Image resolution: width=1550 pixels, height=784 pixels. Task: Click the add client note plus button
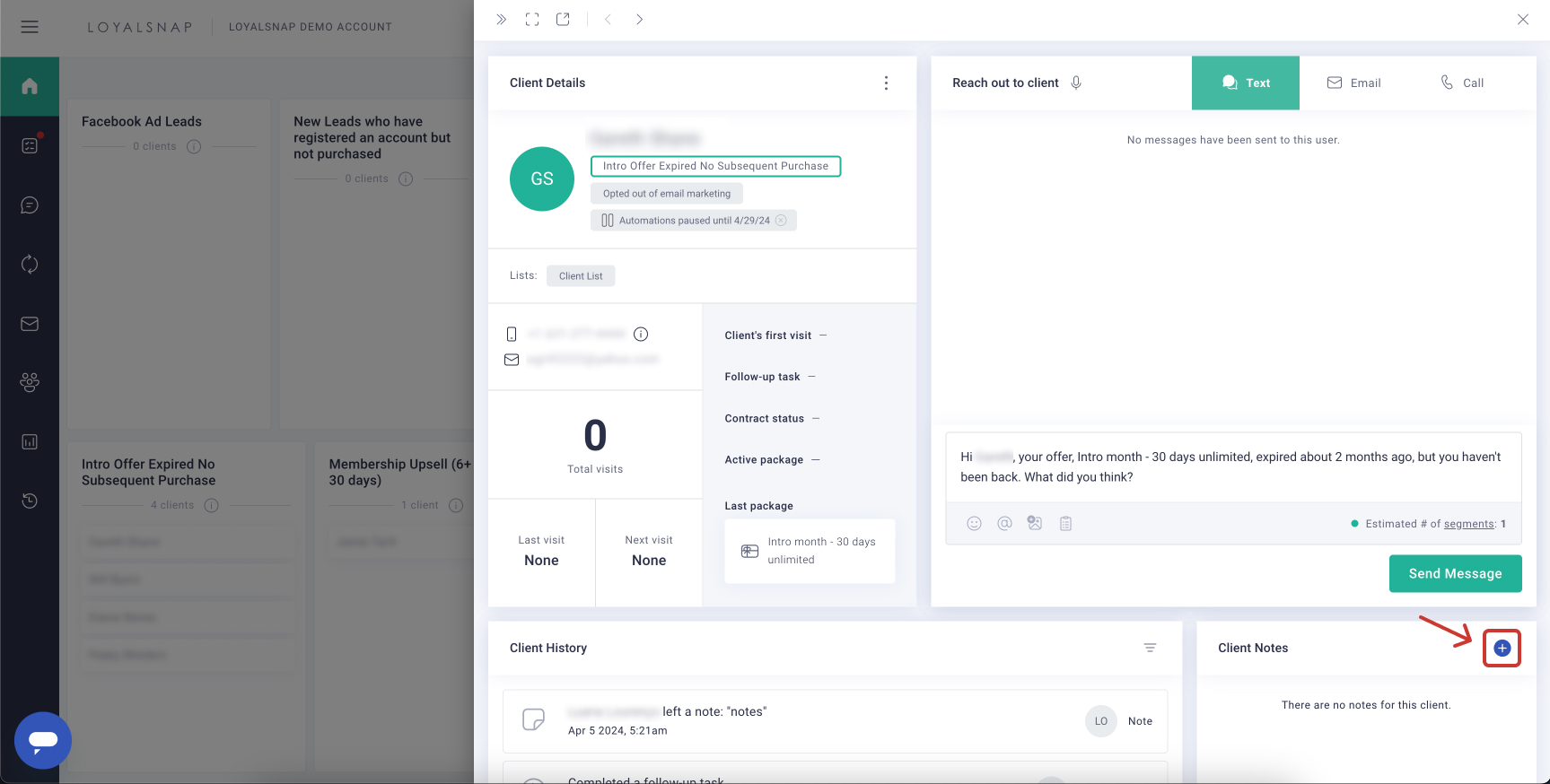click(1502, 649)
